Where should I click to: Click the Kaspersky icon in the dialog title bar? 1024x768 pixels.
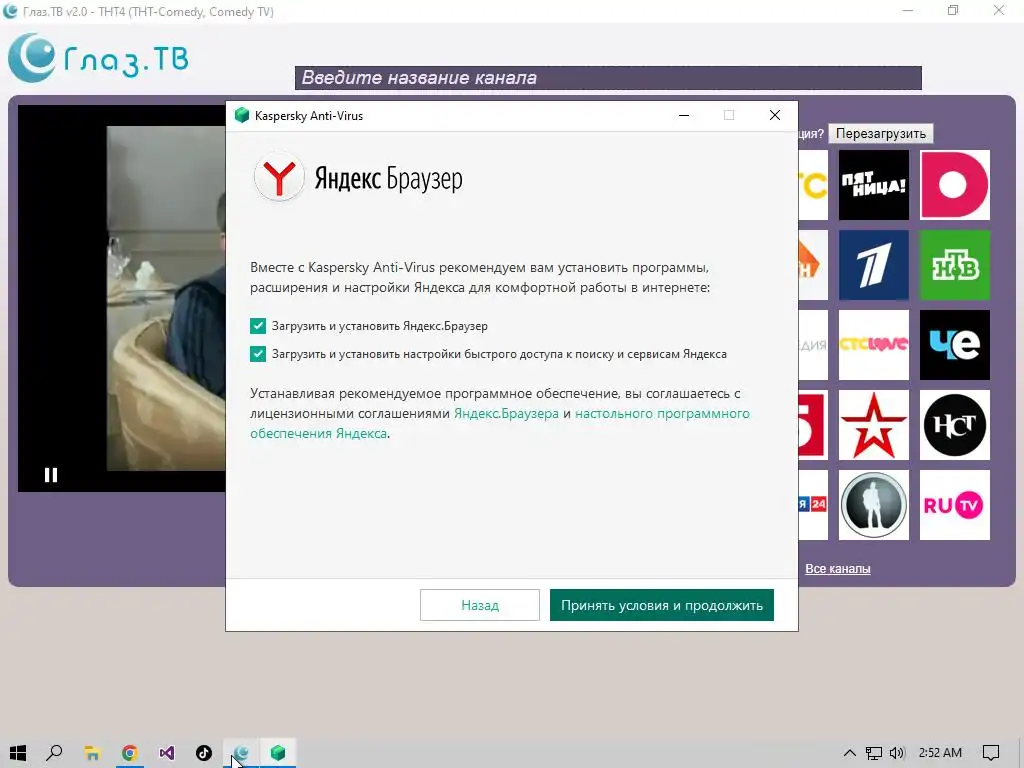click(x=242, y=116)
